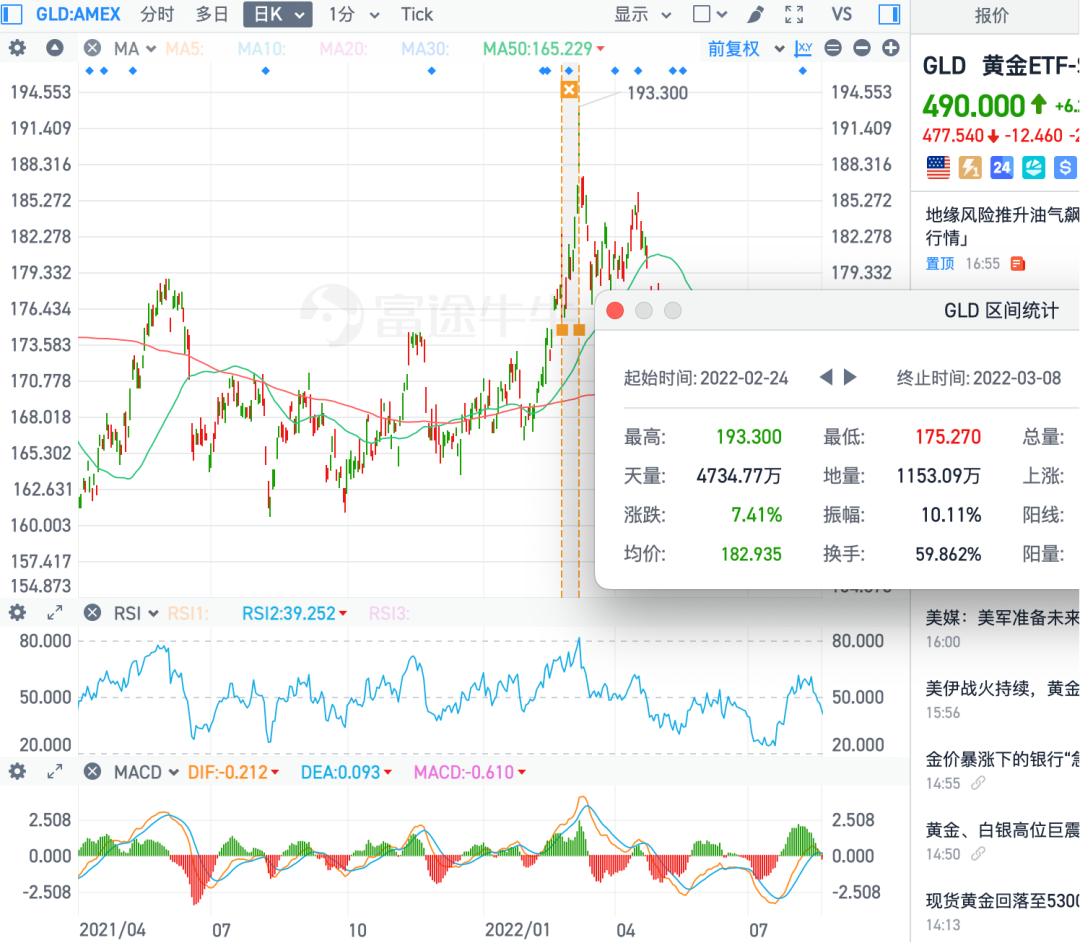Image resolution: width=1080 pixels, height=943 pixels.
Task: Click next period arrow in region stats window
Action: tap(852, 378)
